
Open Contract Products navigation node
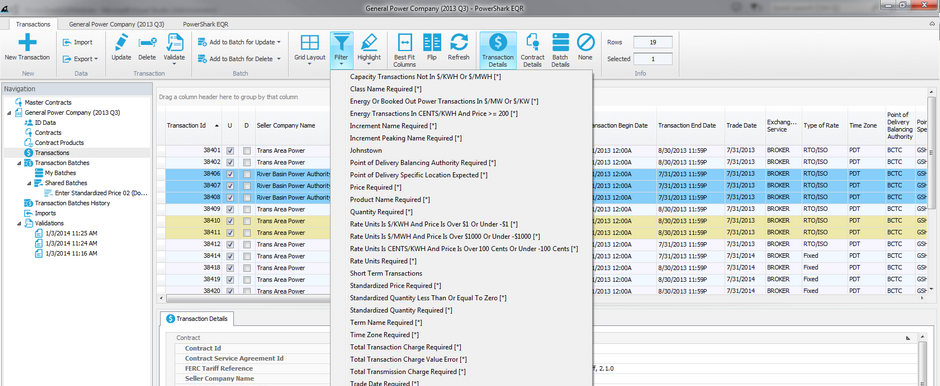pyautogui.click(x=59, y=143)
